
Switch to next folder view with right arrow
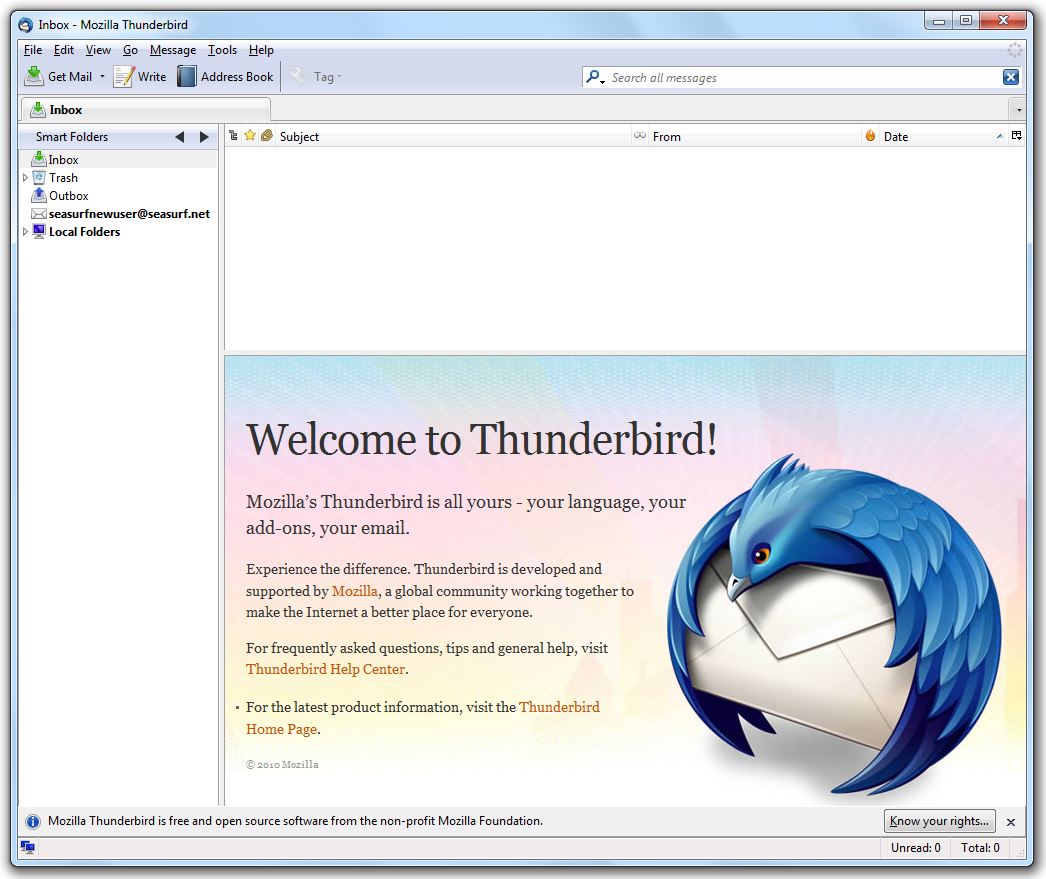204,137
